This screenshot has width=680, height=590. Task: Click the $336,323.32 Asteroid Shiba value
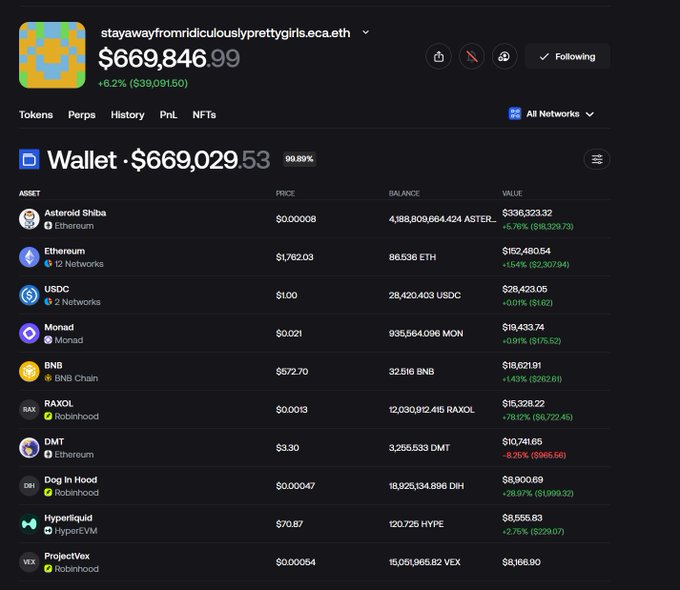[x=527, y=213]
